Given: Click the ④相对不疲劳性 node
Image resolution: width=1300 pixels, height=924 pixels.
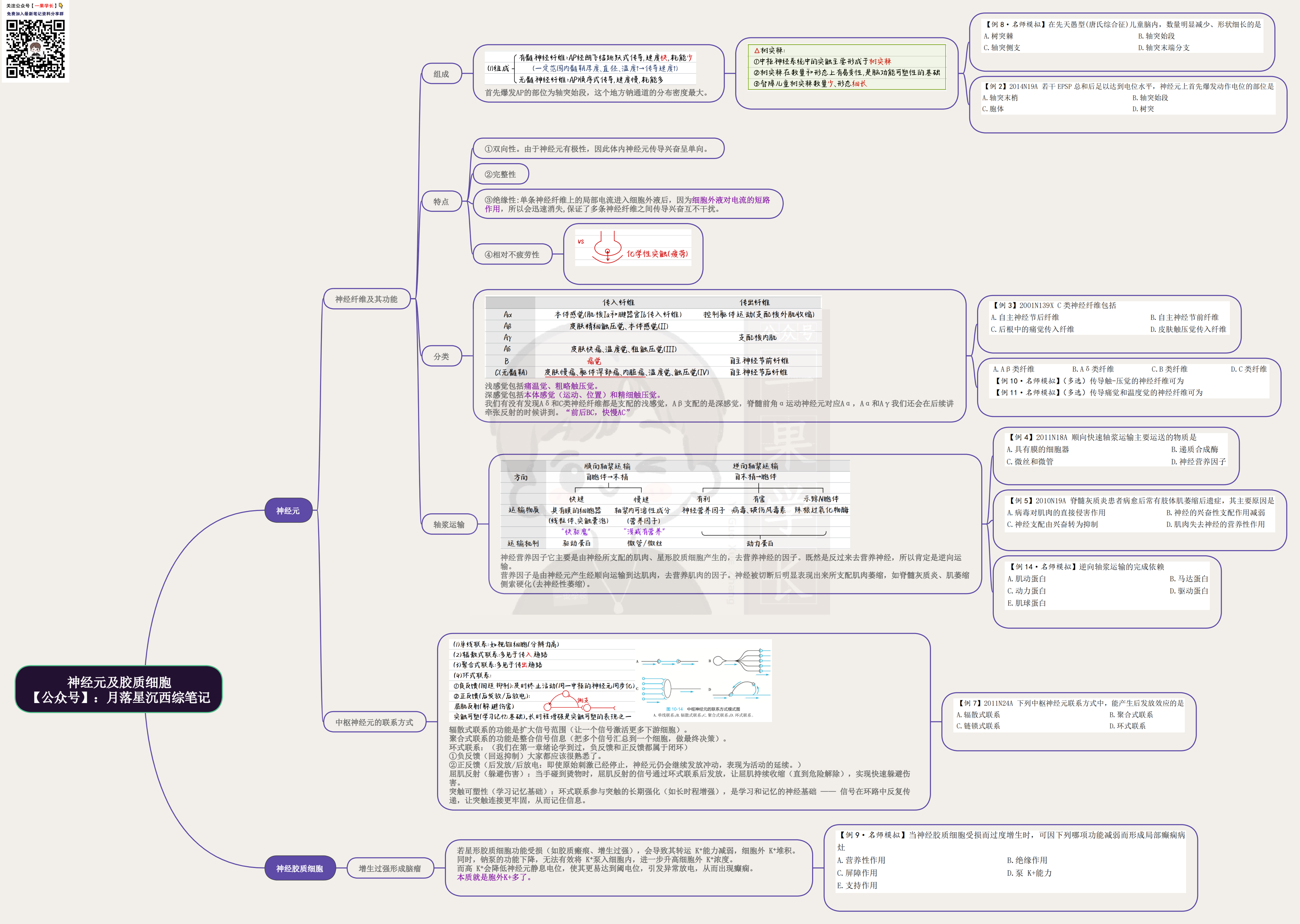Looking at the screenshot, I should point(513,254).
